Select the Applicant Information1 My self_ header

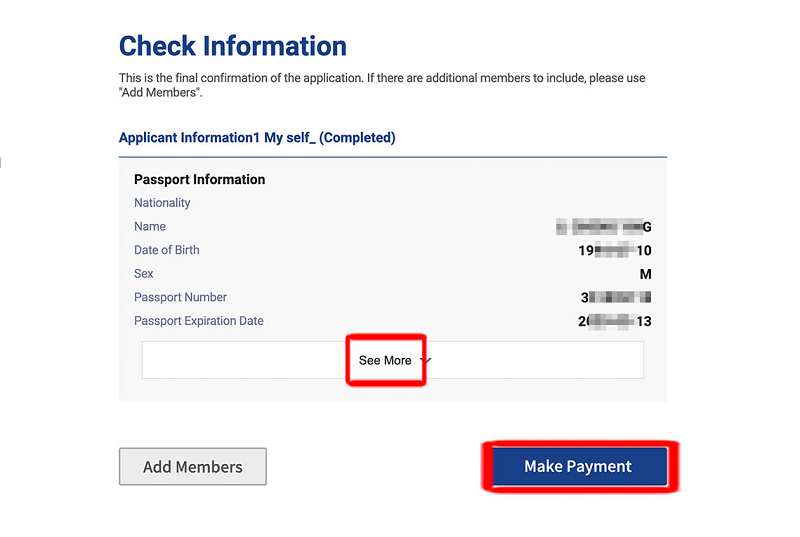pyautogui.click(x=257, y=138)
